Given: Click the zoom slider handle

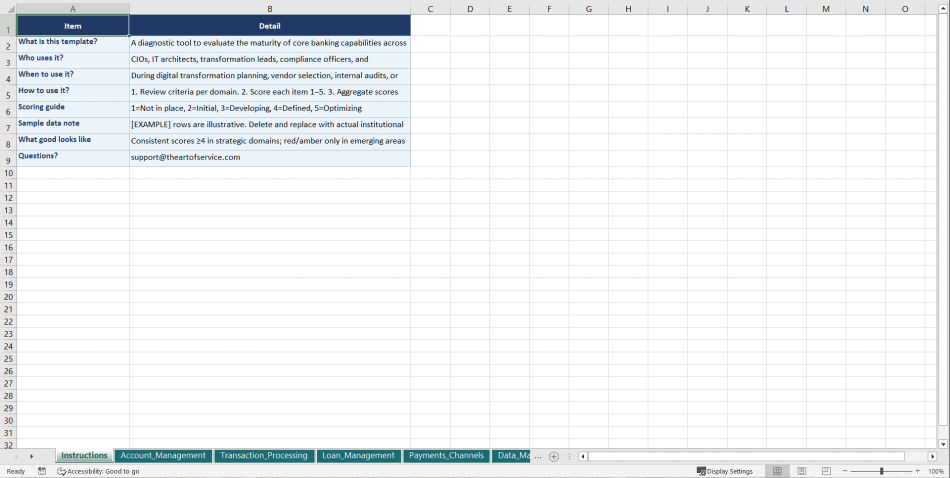Looking at the screenshot, I should [x=881, y=471].
